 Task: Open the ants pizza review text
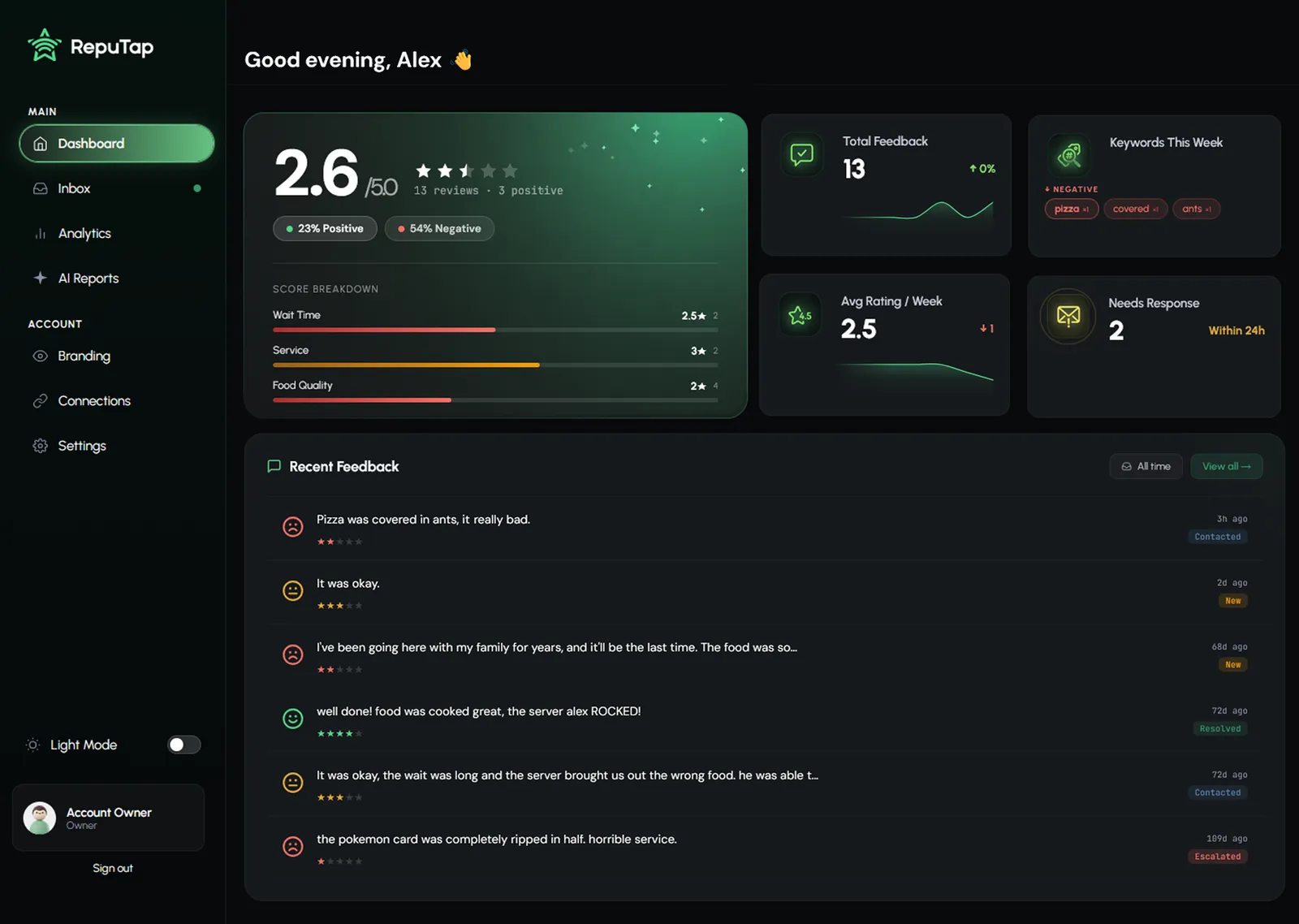[423, 520]
